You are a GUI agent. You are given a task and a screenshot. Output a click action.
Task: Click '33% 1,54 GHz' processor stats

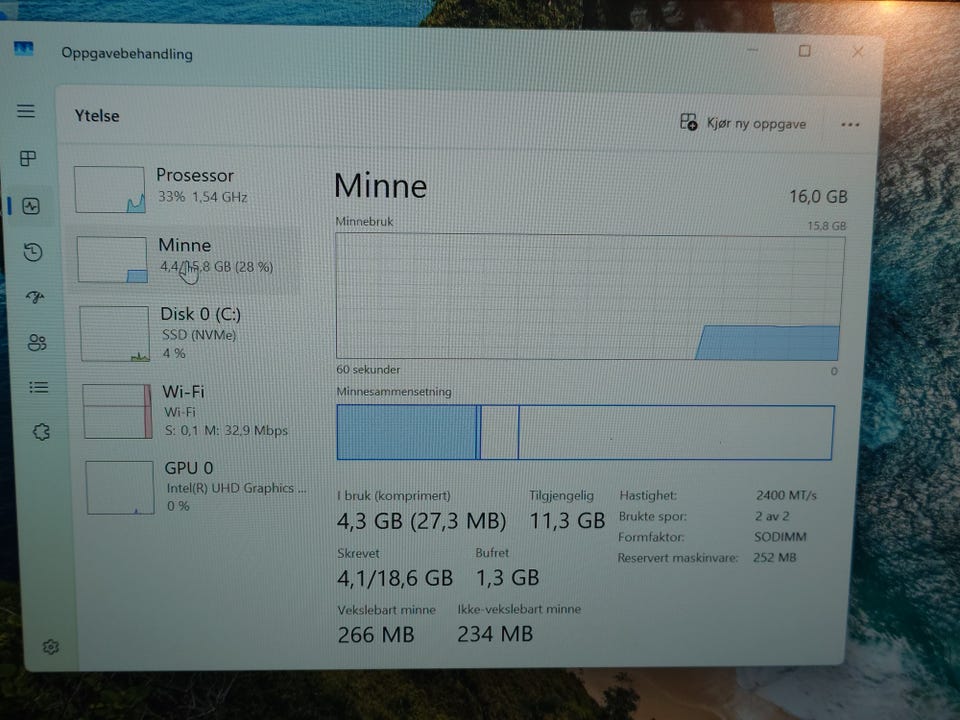[203, 197]
